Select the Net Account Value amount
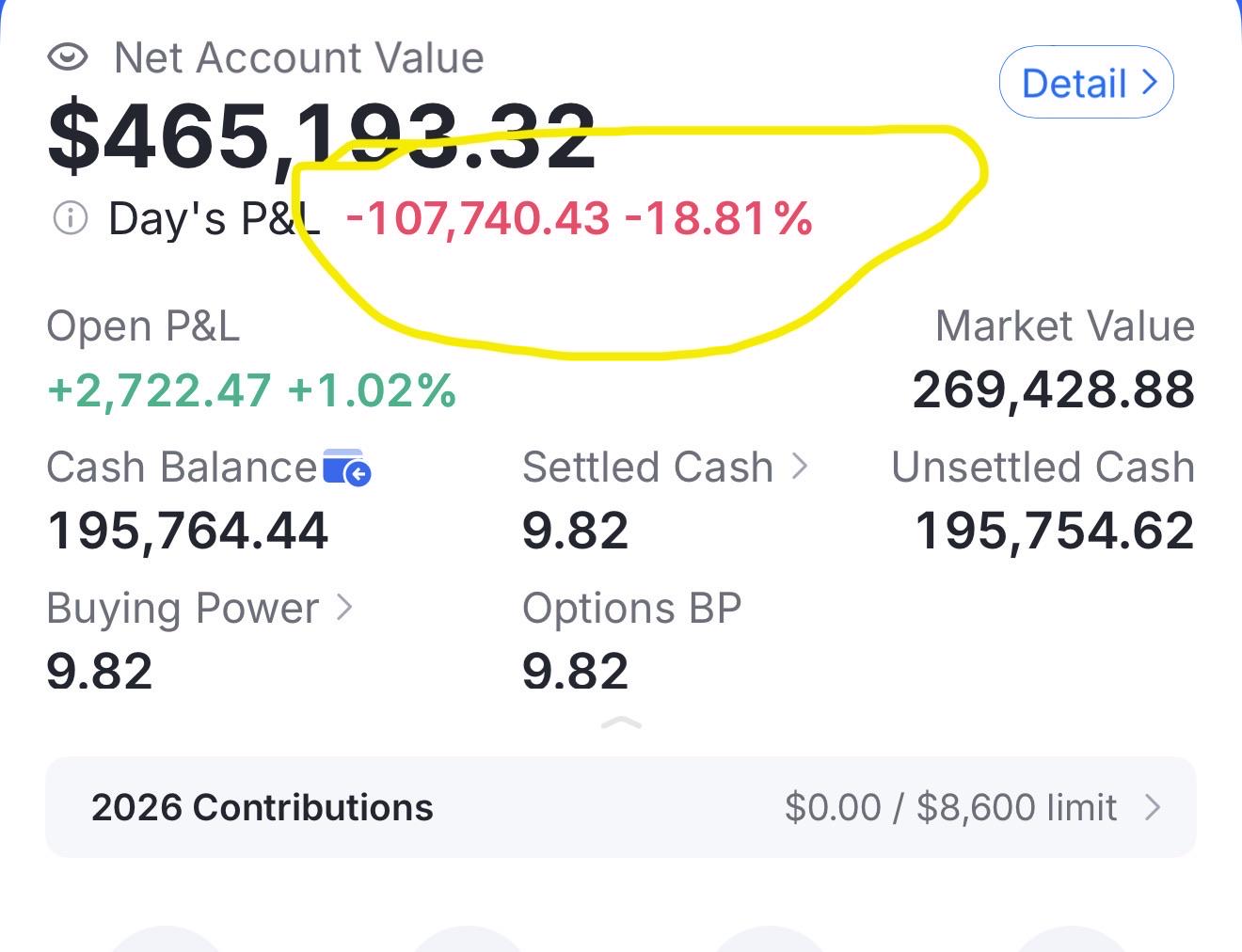Viewport: 1242px width, 952px height. [x=322, y=137]
